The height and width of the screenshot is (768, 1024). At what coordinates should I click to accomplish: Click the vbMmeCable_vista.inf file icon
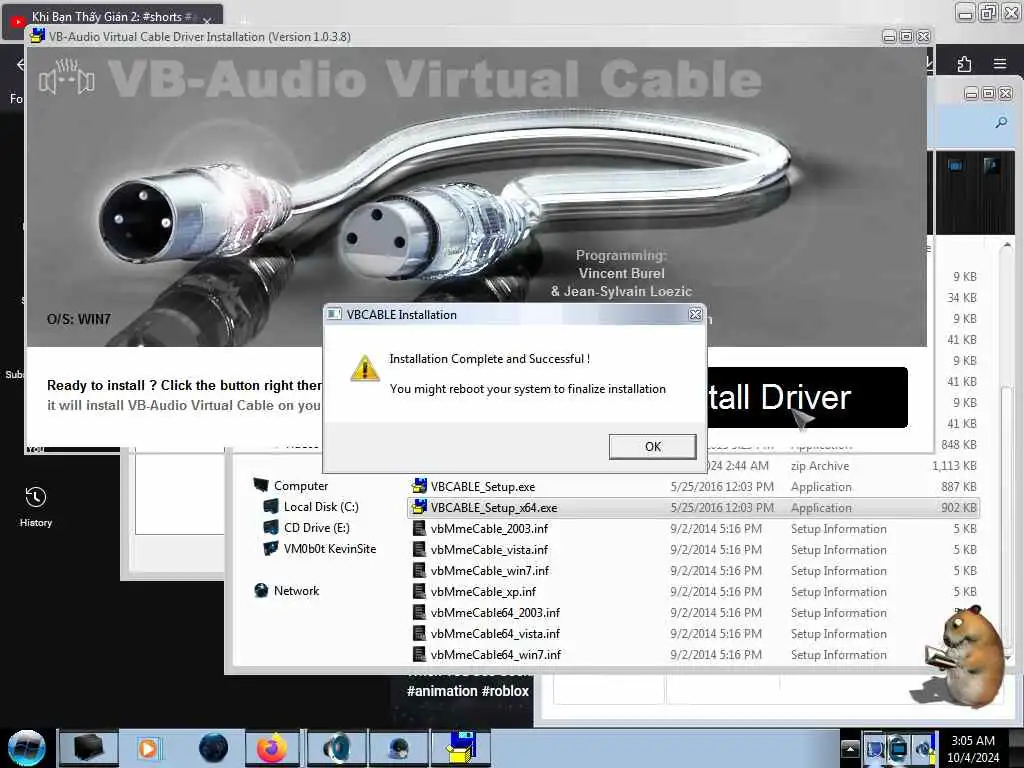(x=419, y=549)
